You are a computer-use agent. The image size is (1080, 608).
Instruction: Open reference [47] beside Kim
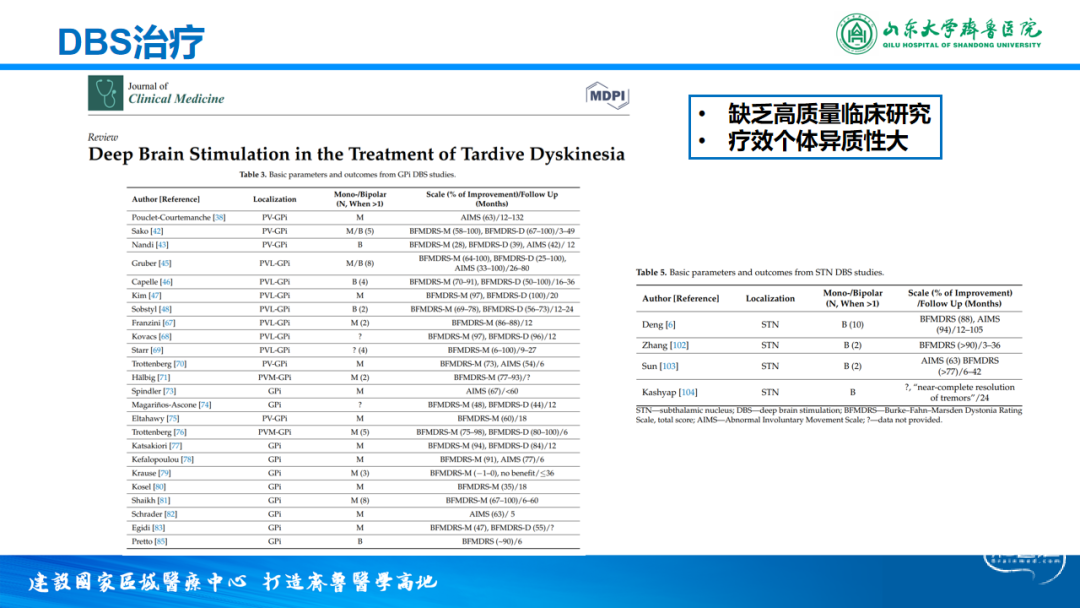(x=155, y=296)
